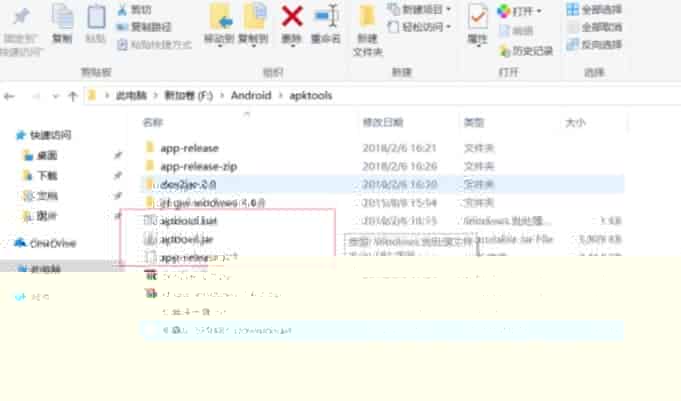The image size is (681, 401).
Task: Sort by the 名称 (name) column header
Action: coord(152,123)
